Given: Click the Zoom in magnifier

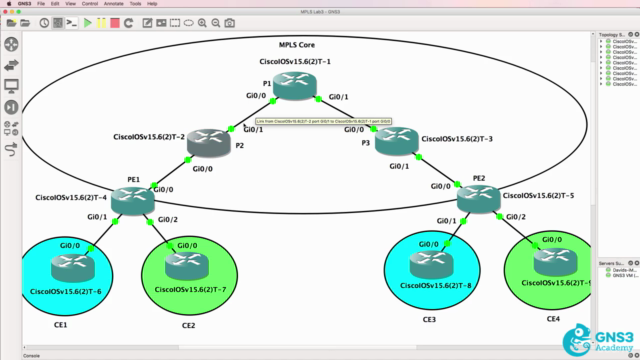Looking at the screenshot, I should point(202,23).
